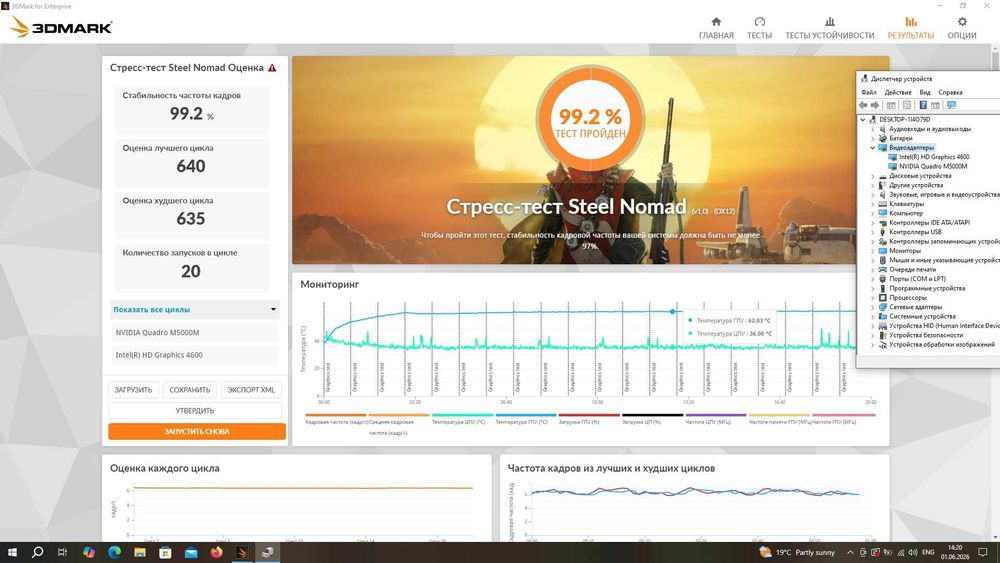Expand the Процессоры node
This screenshot has height=563, width=1000.
click(x=872, y=298)
